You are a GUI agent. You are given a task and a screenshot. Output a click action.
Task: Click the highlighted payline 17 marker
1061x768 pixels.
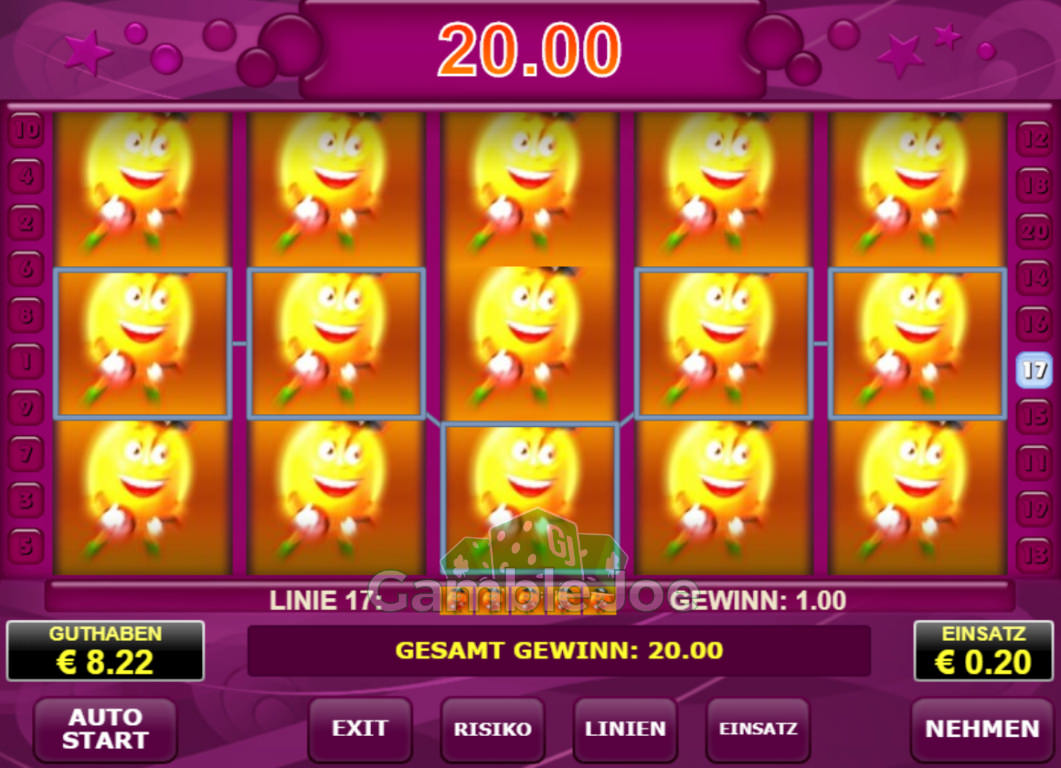[x=1034, y=370]
